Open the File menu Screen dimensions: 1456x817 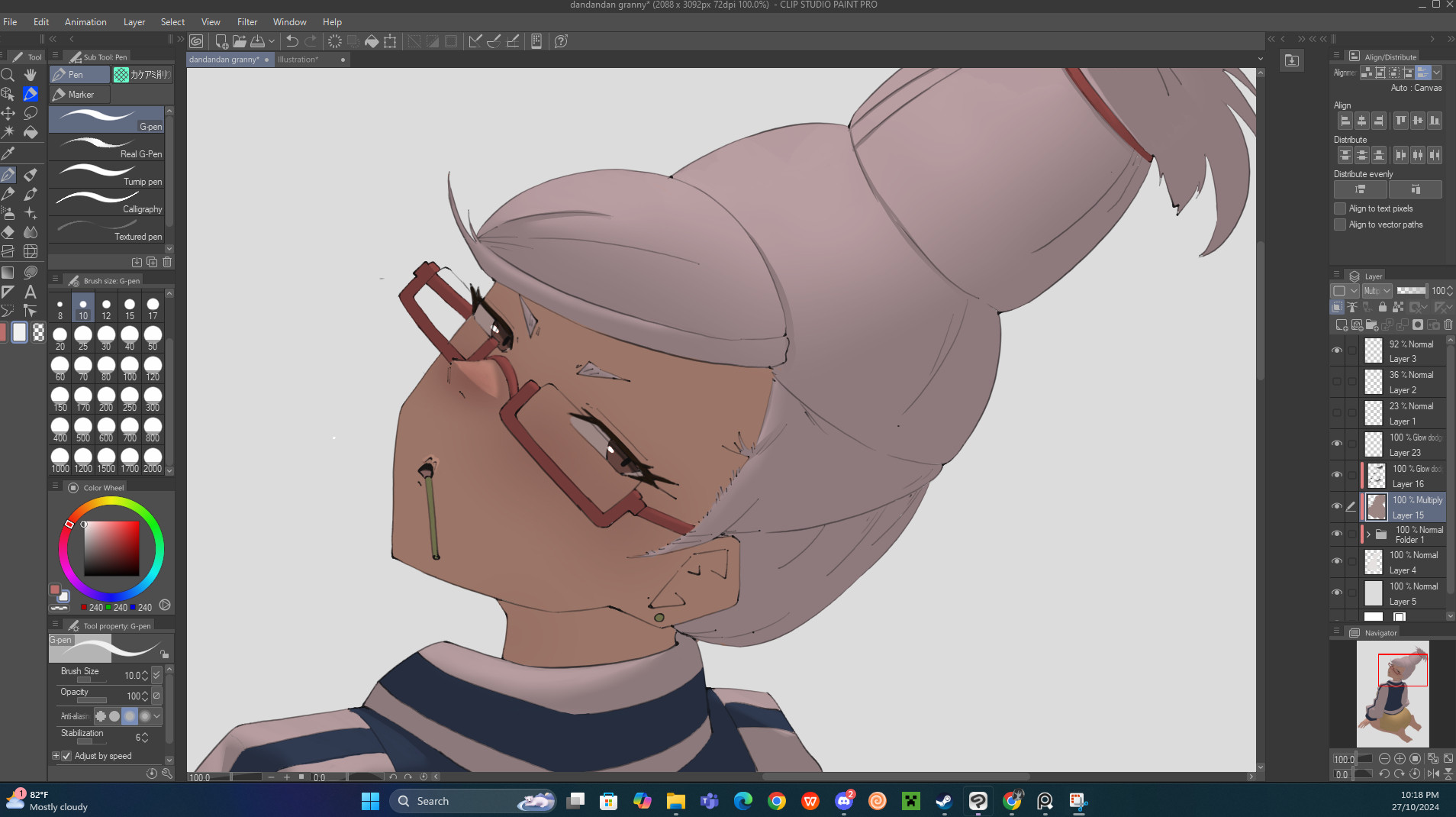point(10,22)
